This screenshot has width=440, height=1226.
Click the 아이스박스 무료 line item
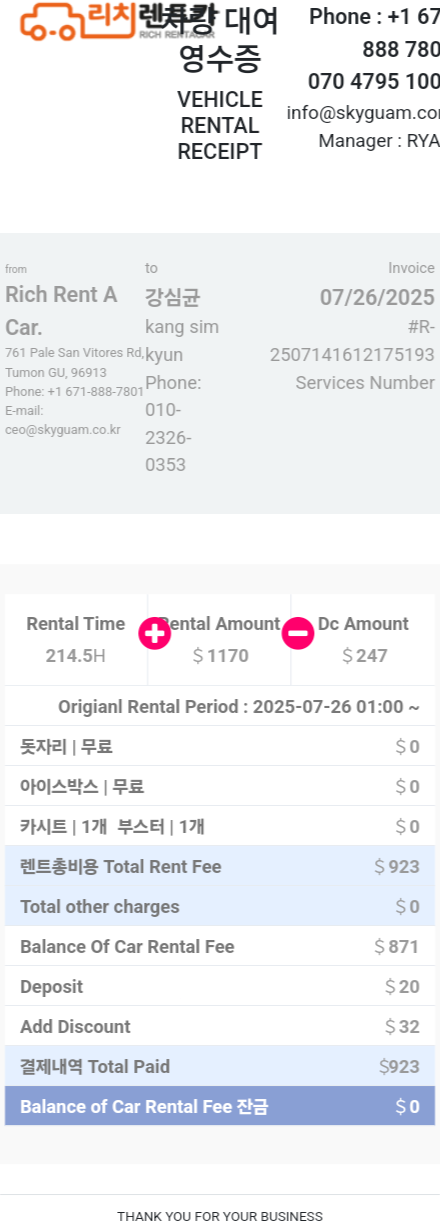tap(220, 786)
